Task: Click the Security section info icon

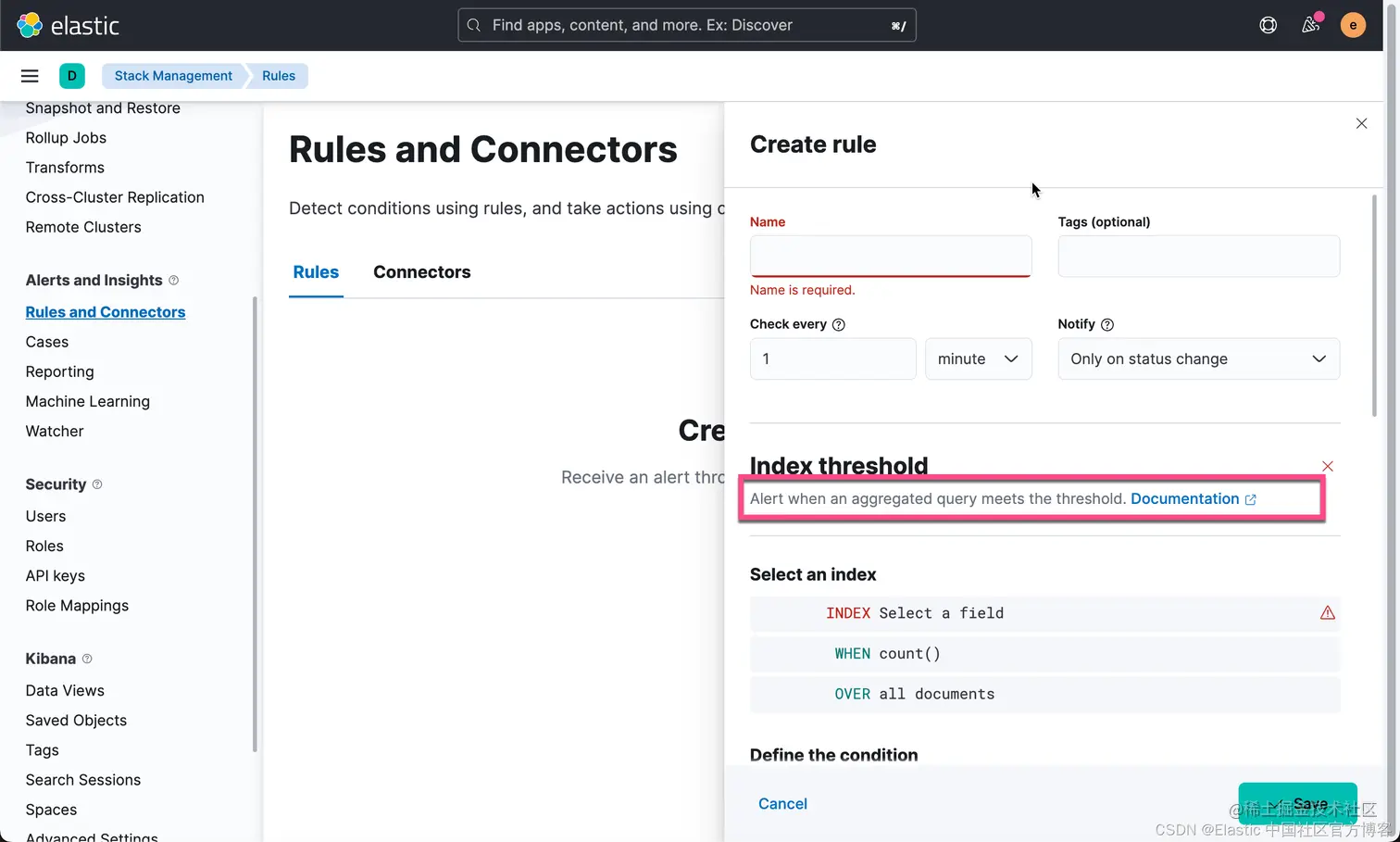Action: point(97,484)
